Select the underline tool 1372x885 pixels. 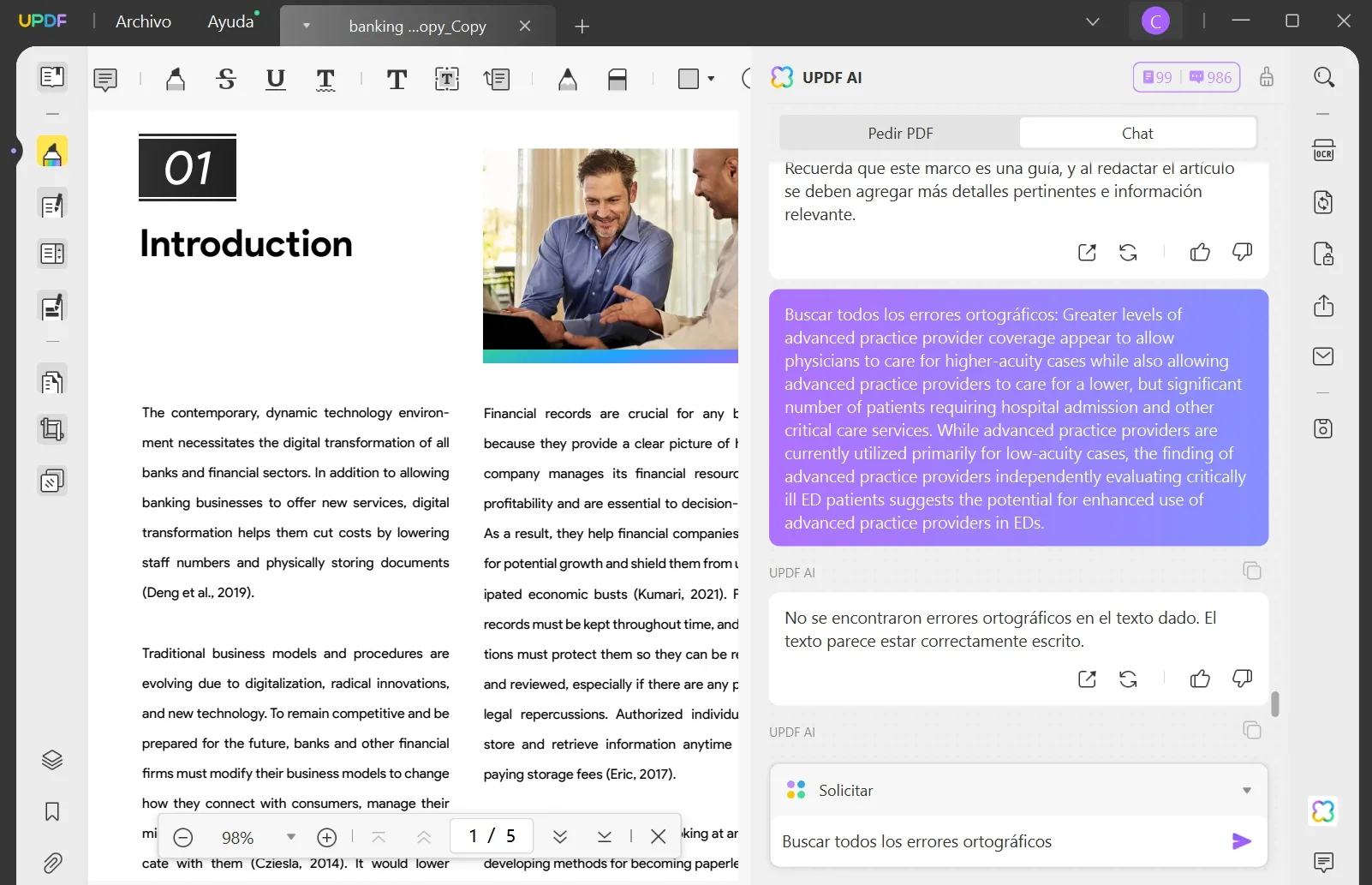tap(276, 80)
